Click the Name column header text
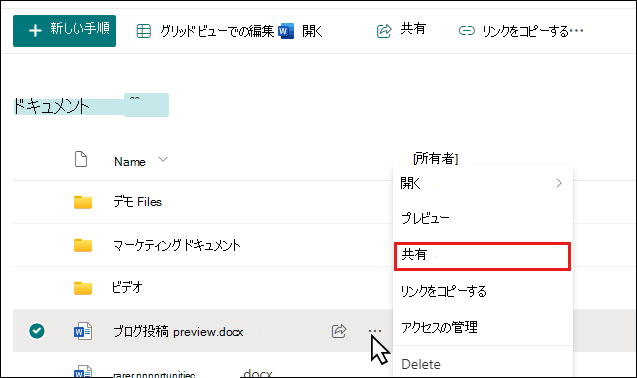 [130, 162]
